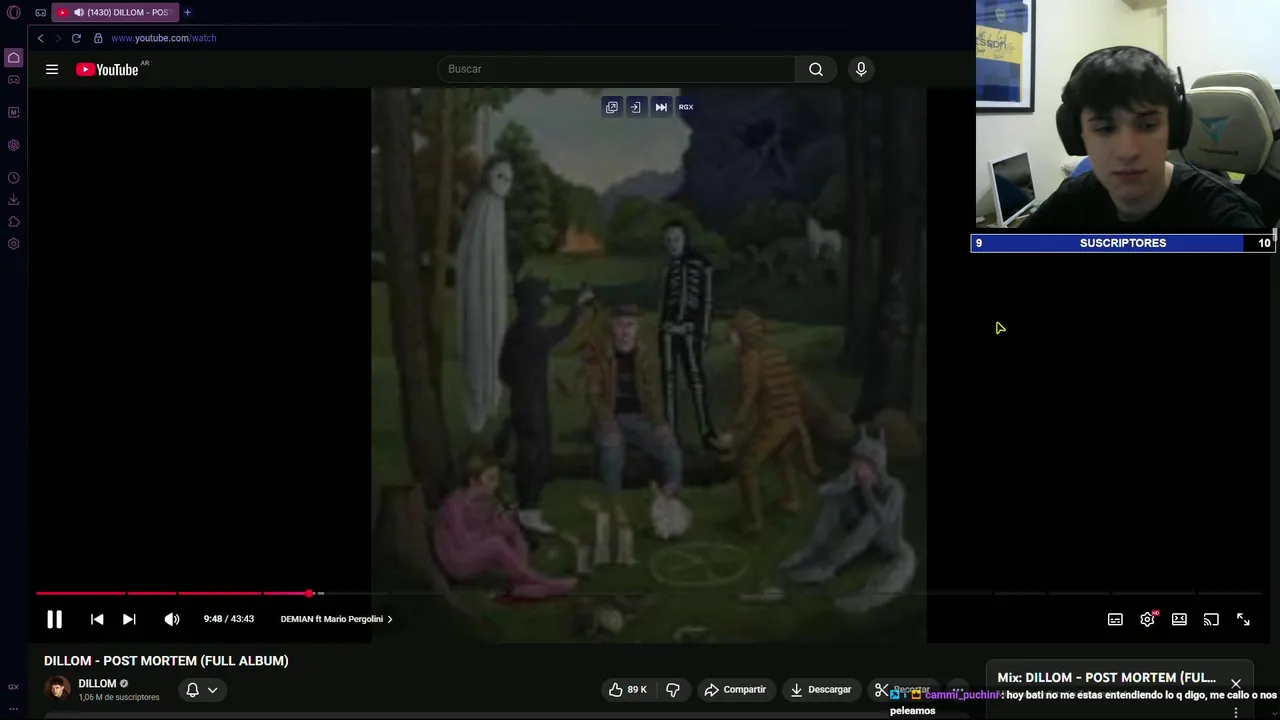Mute the player volume speaker
Viewport: 1280px width, 720px height.
[x=172, y=619]
